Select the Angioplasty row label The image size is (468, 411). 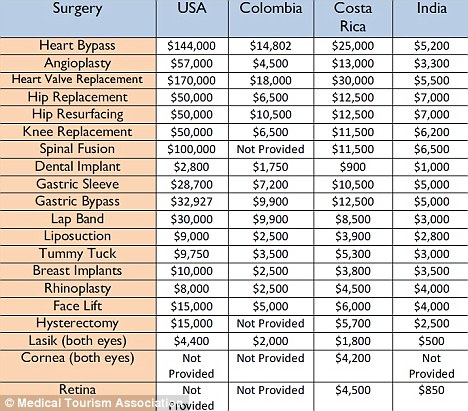pyautogui.click(x=77, y=63)
